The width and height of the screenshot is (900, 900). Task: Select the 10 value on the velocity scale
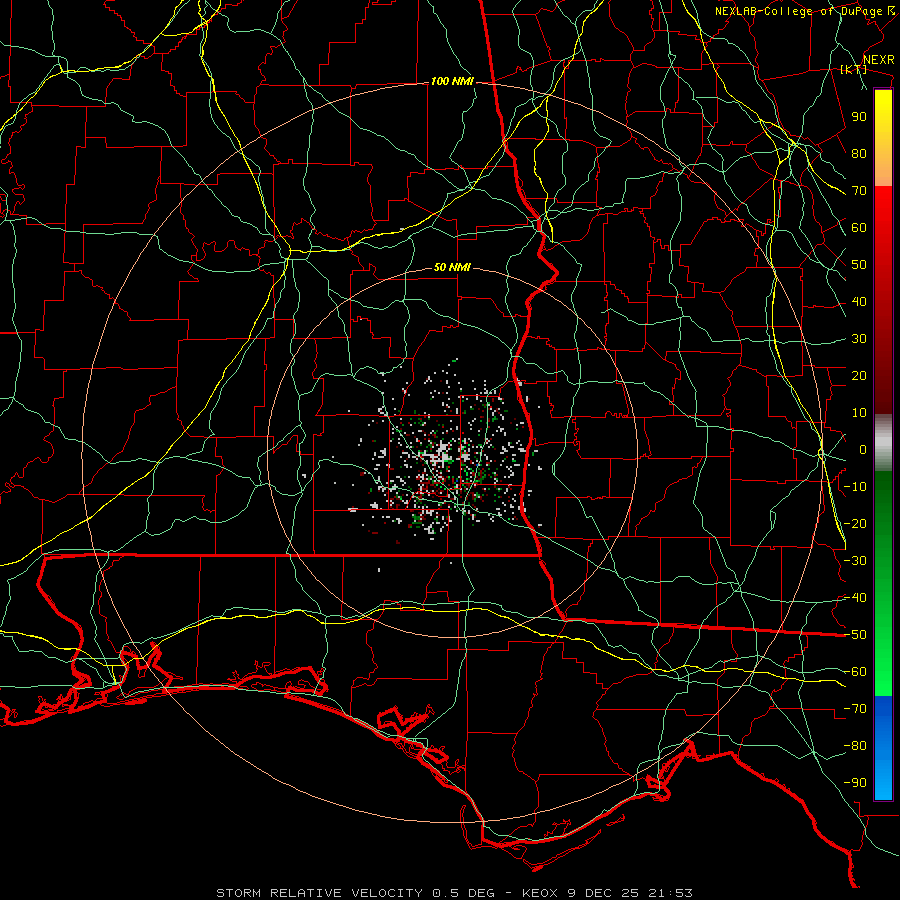tap(859, 413)
